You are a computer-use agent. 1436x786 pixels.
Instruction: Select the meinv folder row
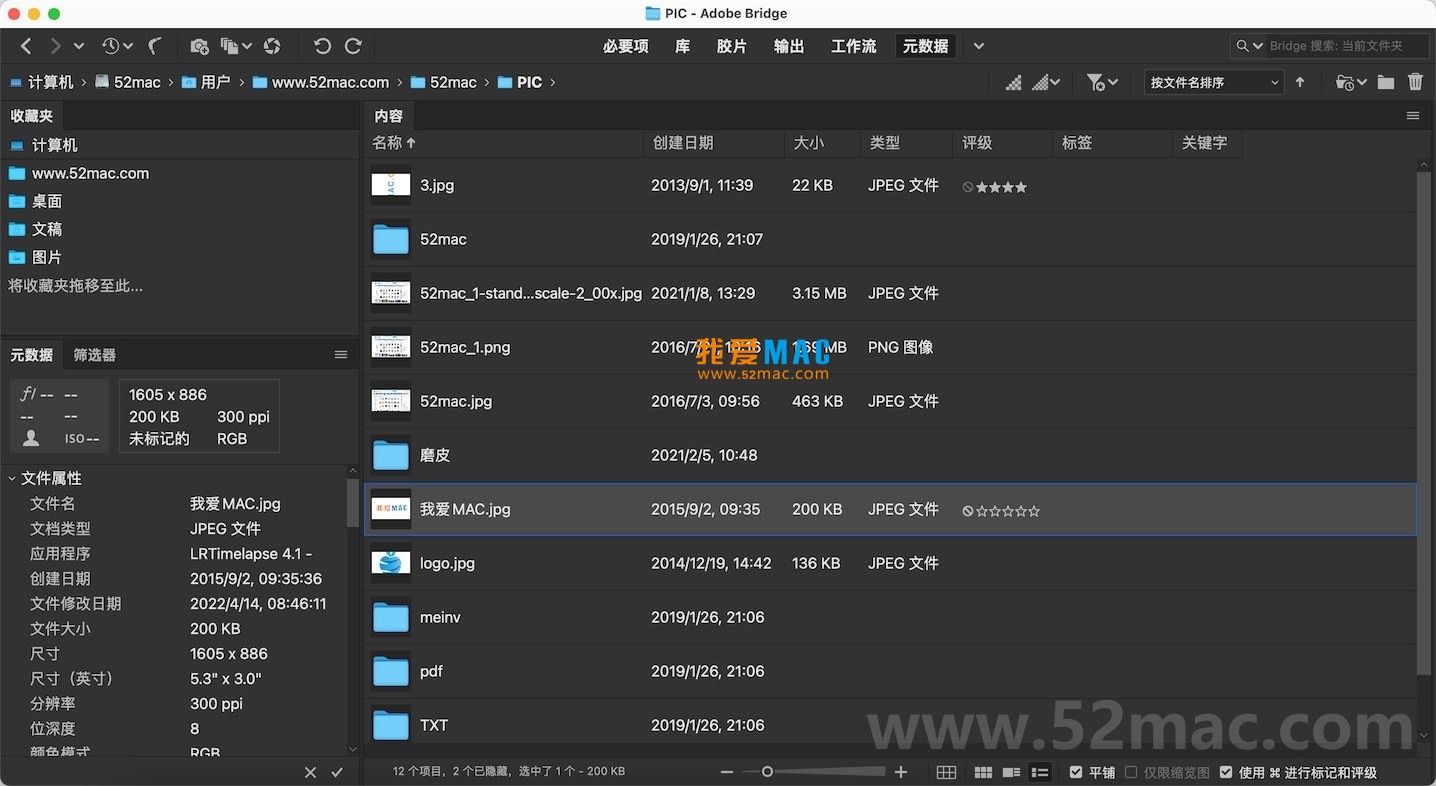click(x=891, y=617)
